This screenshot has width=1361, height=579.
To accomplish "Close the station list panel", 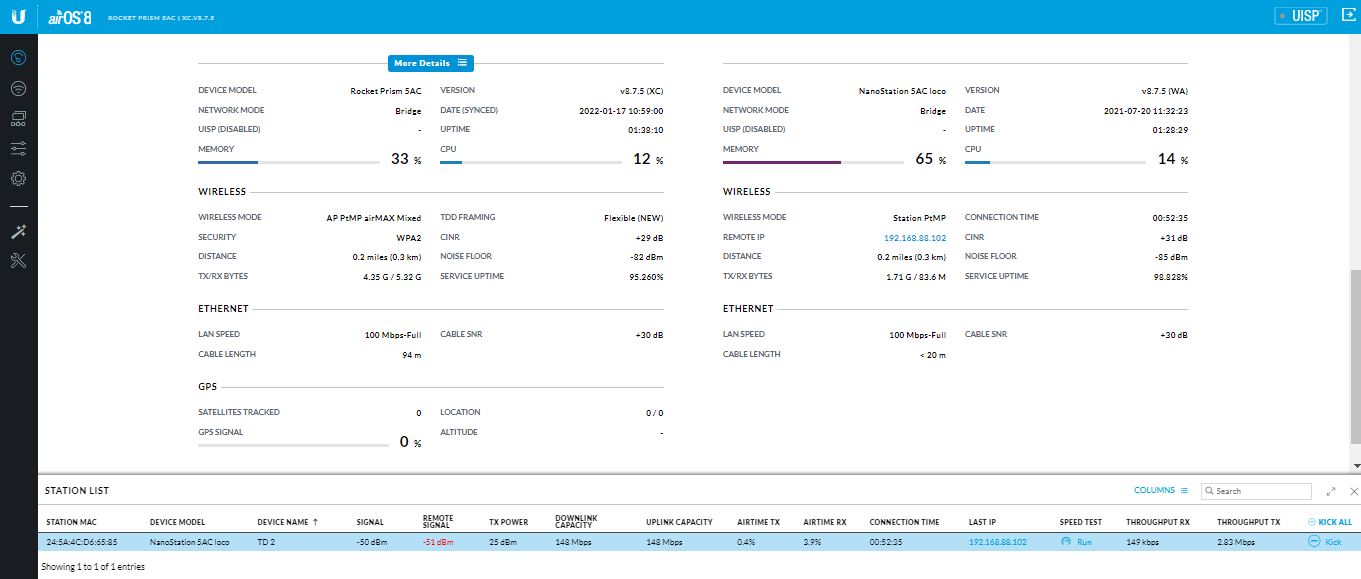I will 1354,491.
